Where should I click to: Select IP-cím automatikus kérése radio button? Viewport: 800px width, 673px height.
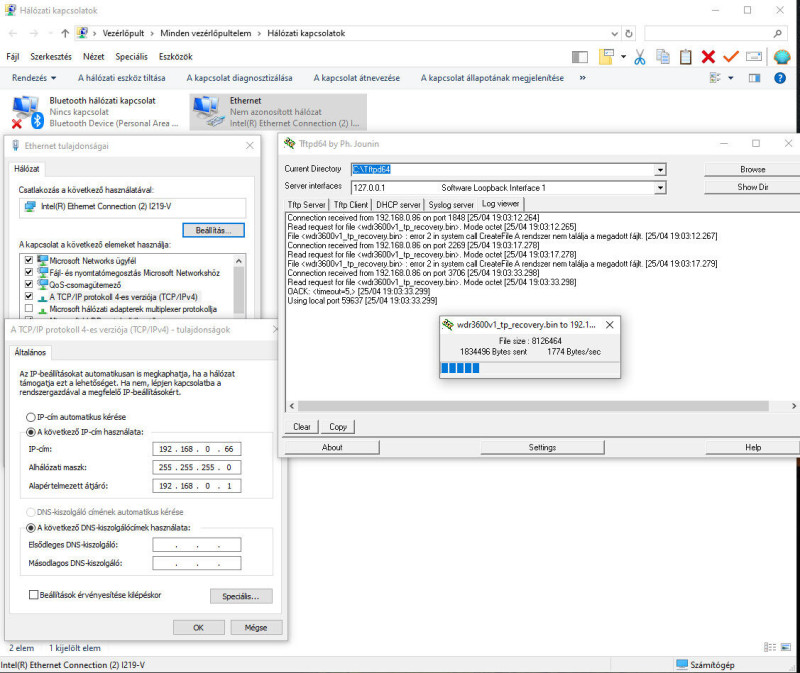(31, 417)
